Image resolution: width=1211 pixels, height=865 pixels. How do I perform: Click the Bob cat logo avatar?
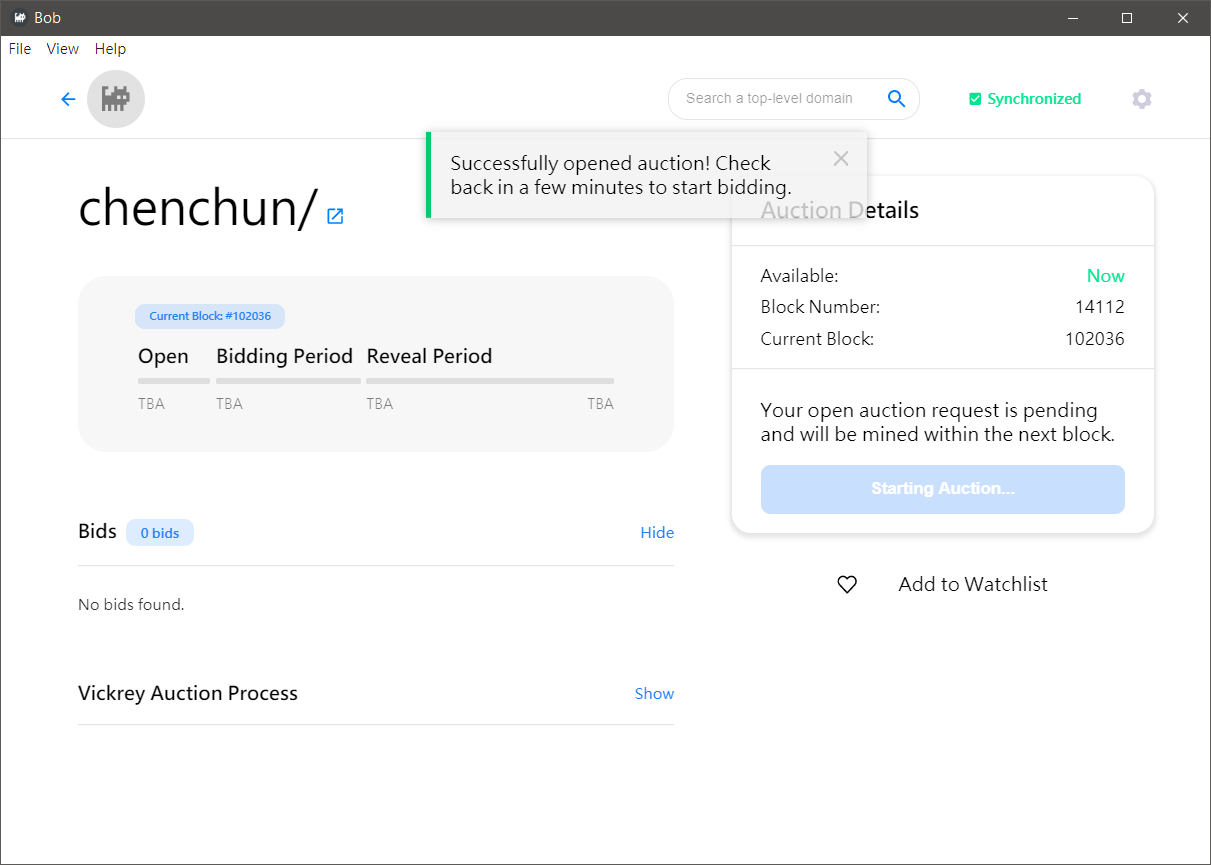(116, 99)
